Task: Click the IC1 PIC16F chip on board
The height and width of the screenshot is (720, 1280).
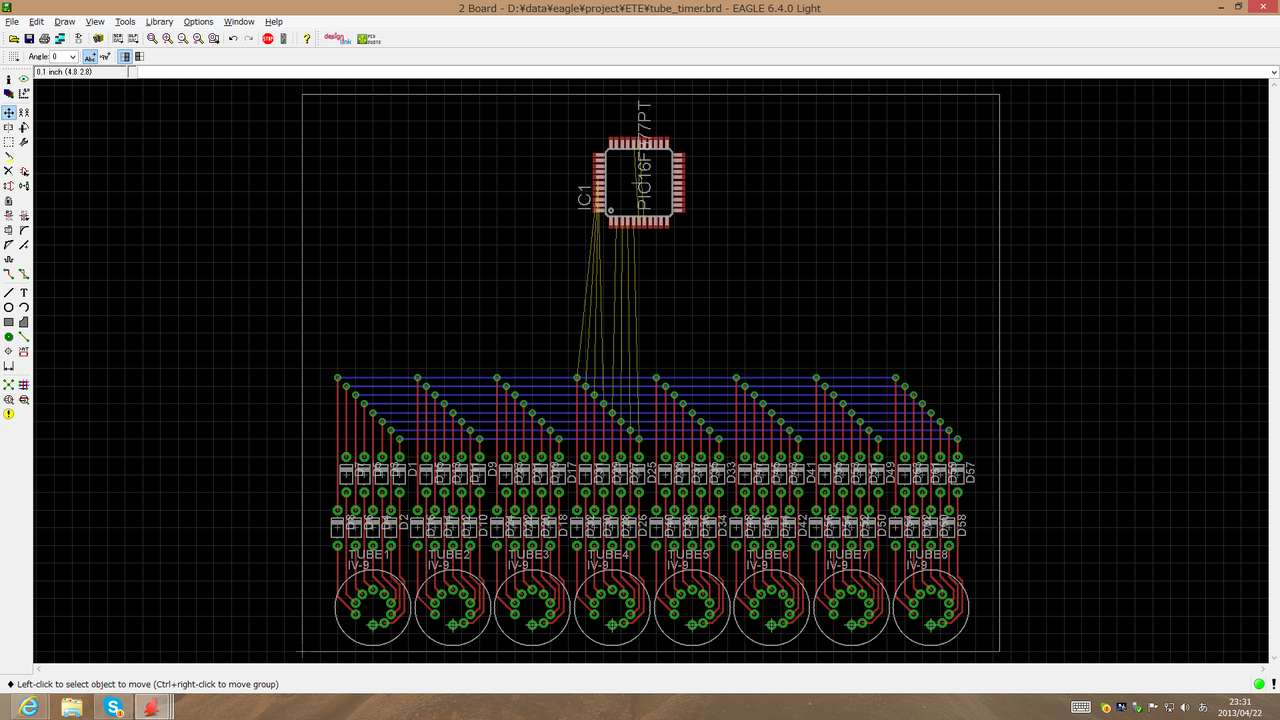Action: [640, 182]
